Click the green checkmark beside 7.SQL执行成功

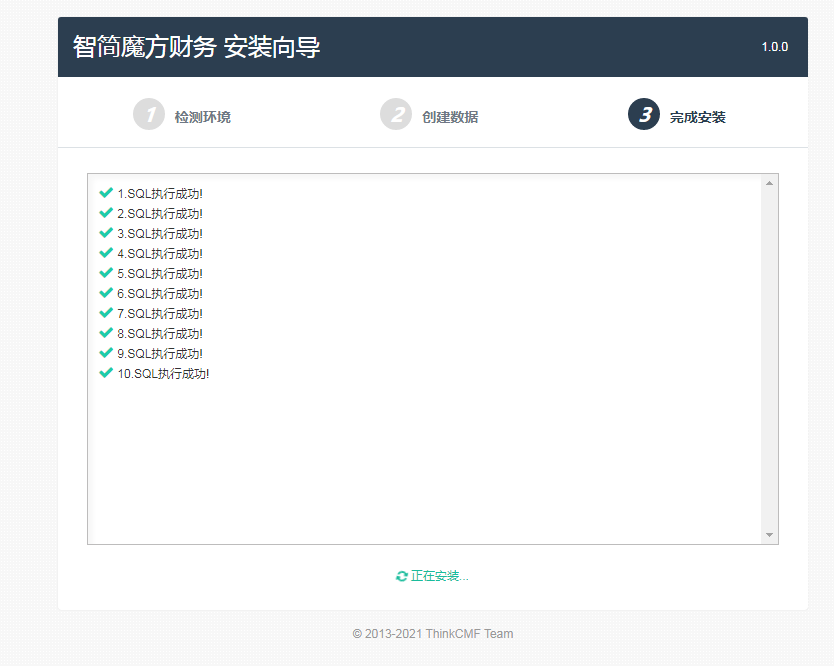[106, 313]
